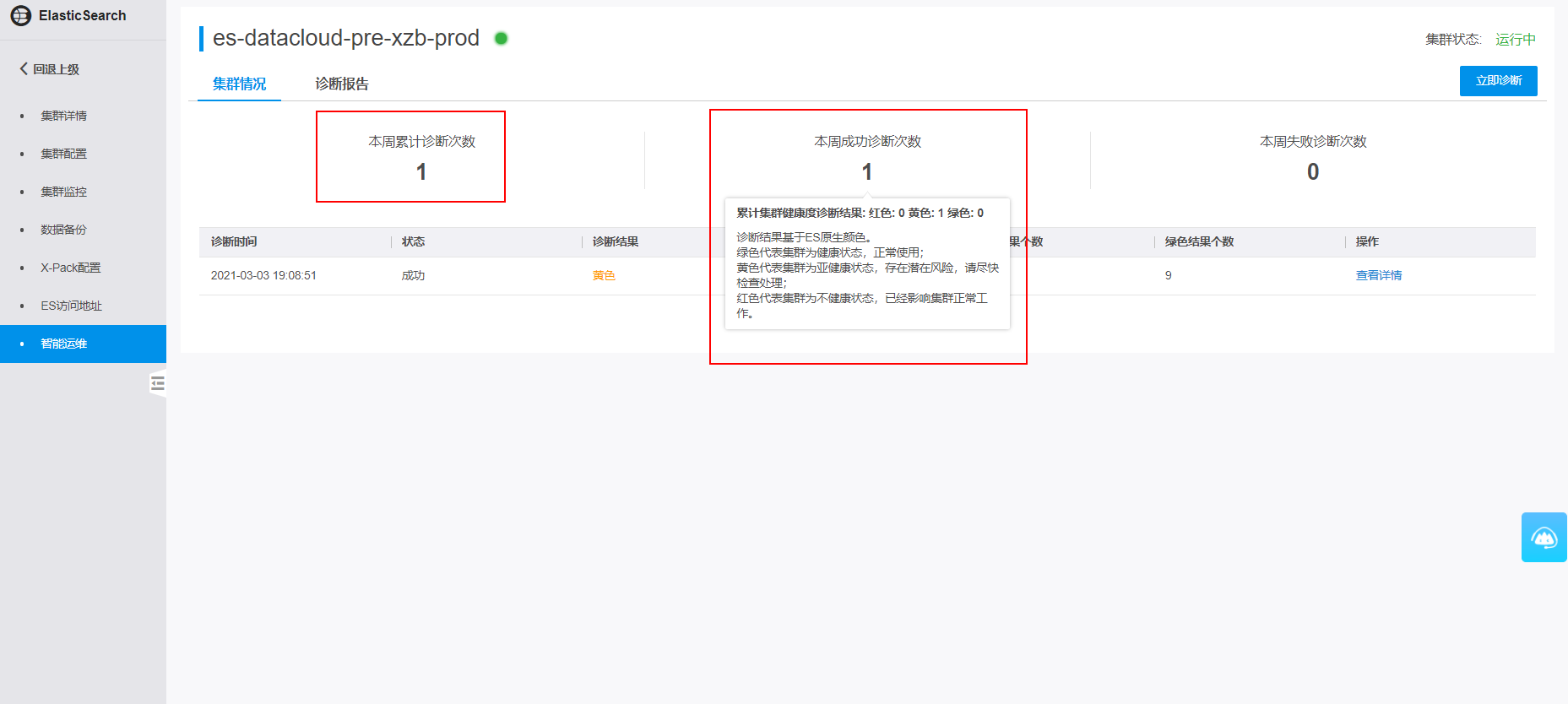Click the green cluster health dot
The width and height of the screenshot is (1568, 704).
[501, 38]
